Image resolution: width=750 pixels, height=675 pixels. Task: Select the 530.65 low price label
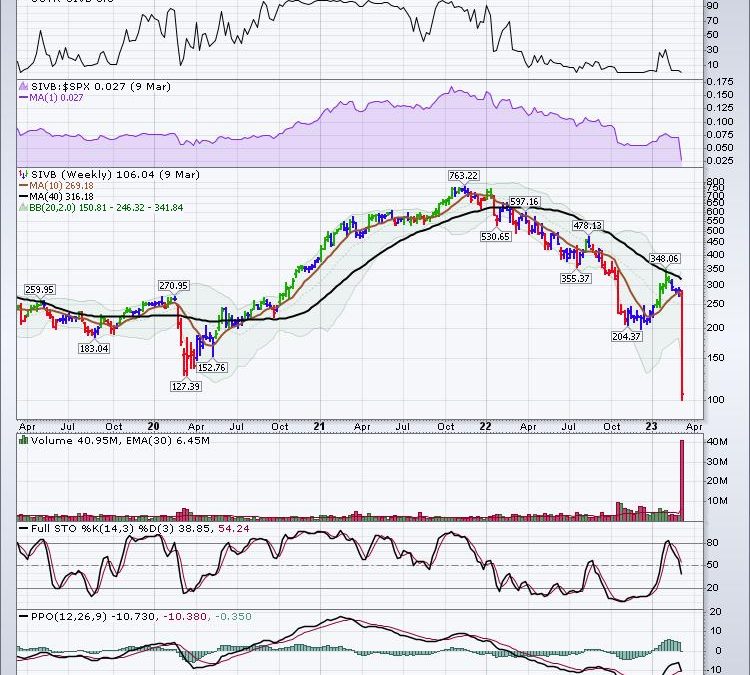coord(496,236)
